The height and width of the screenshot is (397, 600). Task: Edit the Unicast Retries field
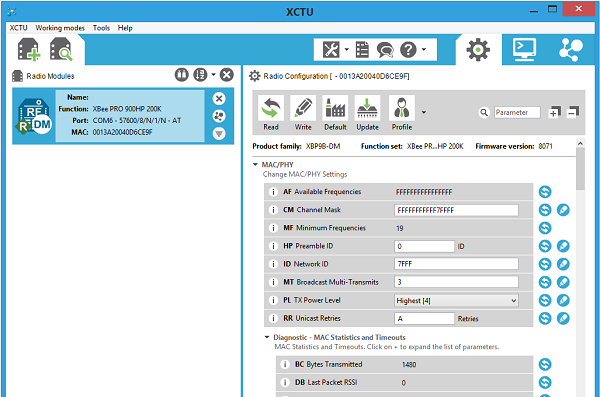(424, 319)
